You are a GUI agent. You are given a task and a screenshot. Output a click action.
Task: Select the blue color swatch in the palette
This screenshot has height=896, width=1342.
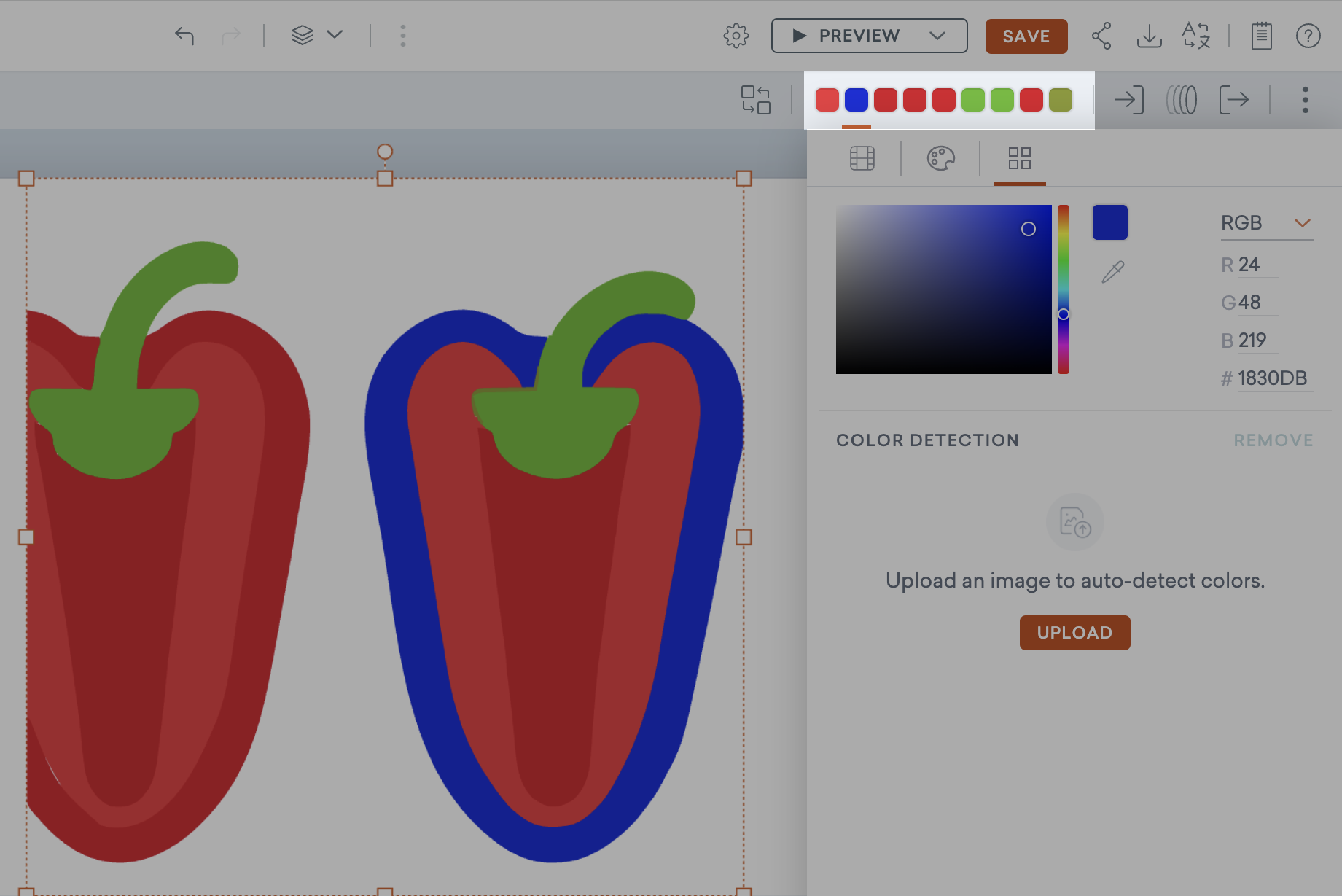pyautogui.click(x=856, y=100)
